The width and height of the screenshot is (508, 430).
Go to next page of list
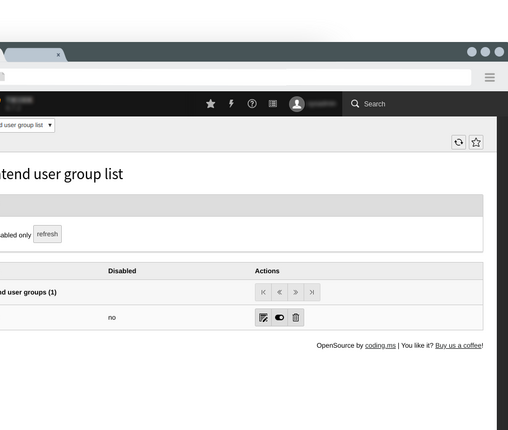point(296,292)
